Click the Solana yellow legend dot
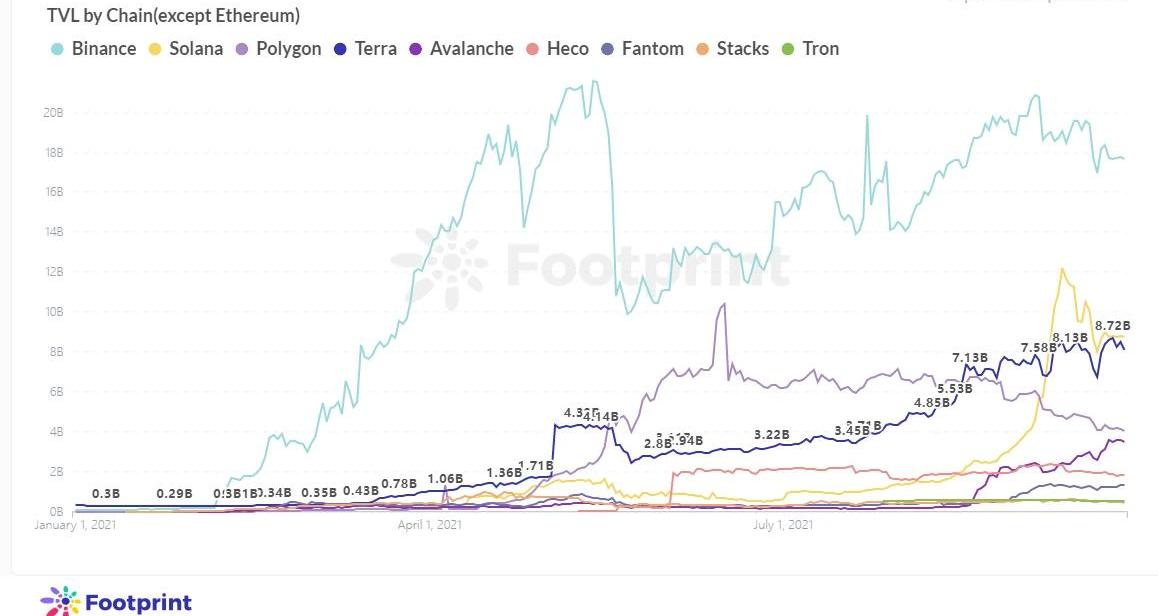 tap(155, 49)
